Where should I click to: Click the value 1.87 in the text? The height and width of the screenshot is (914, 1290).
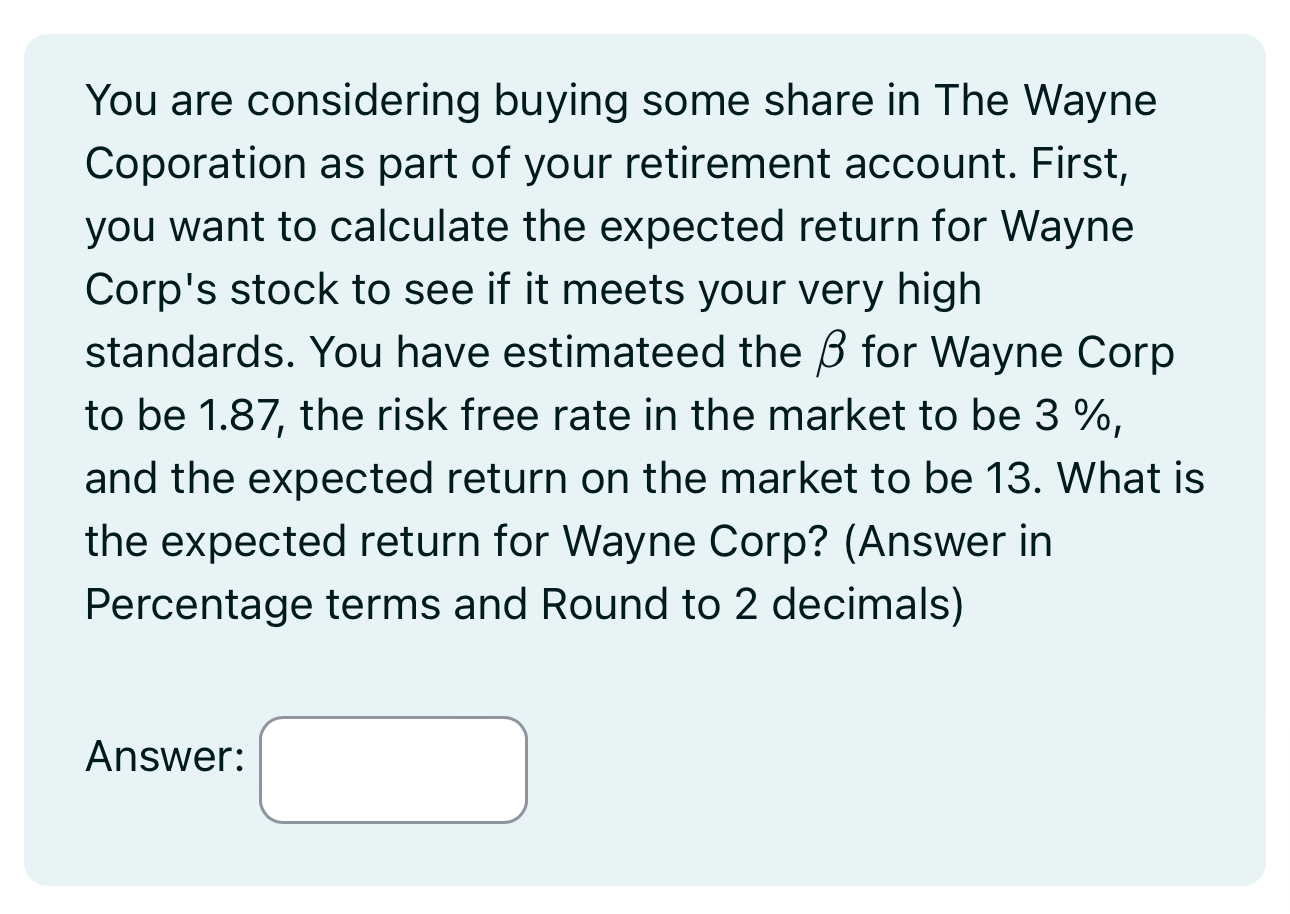click(x=176, y=415)
